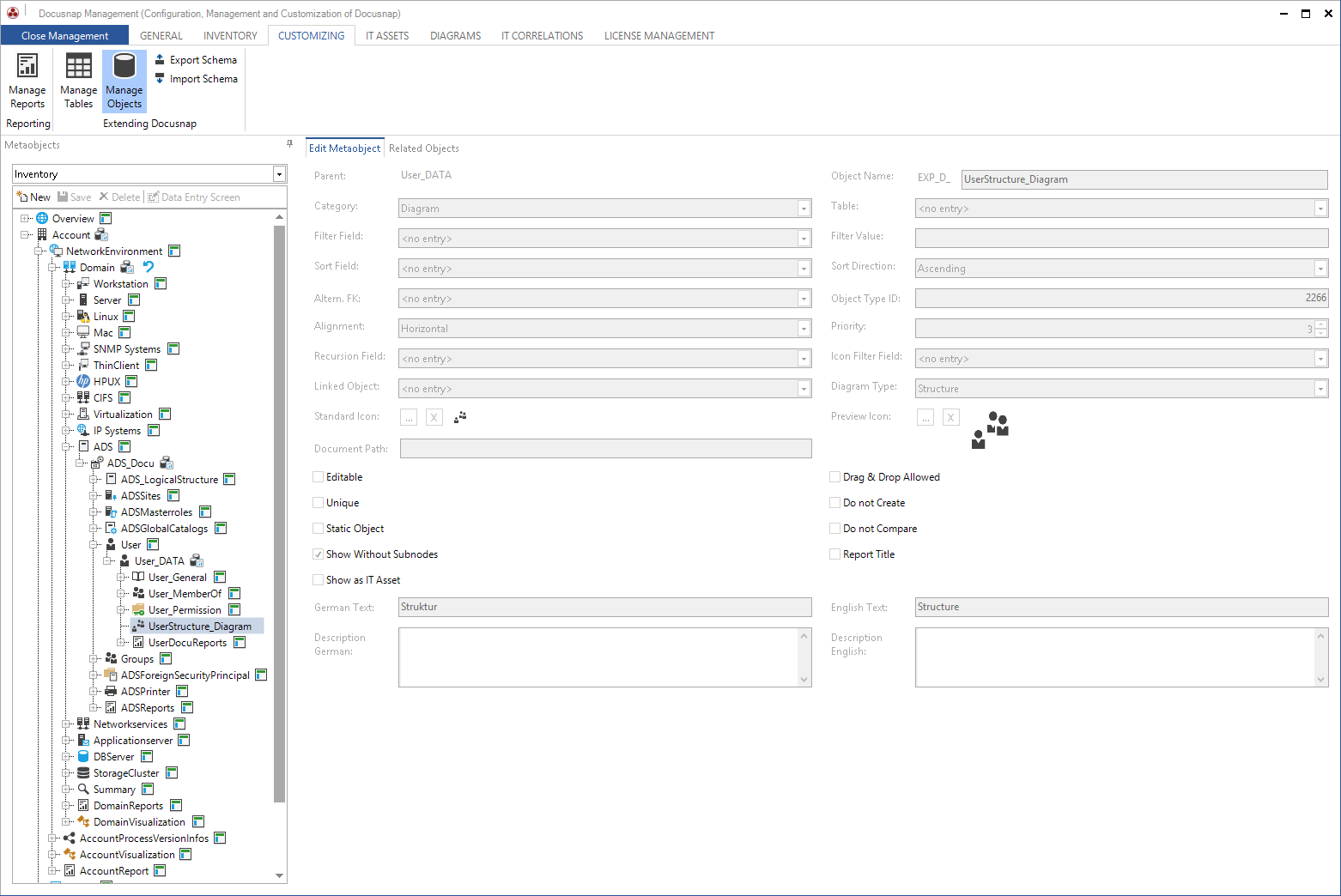Open the Inventory dropdown in Metaobjects

(279, 174)
